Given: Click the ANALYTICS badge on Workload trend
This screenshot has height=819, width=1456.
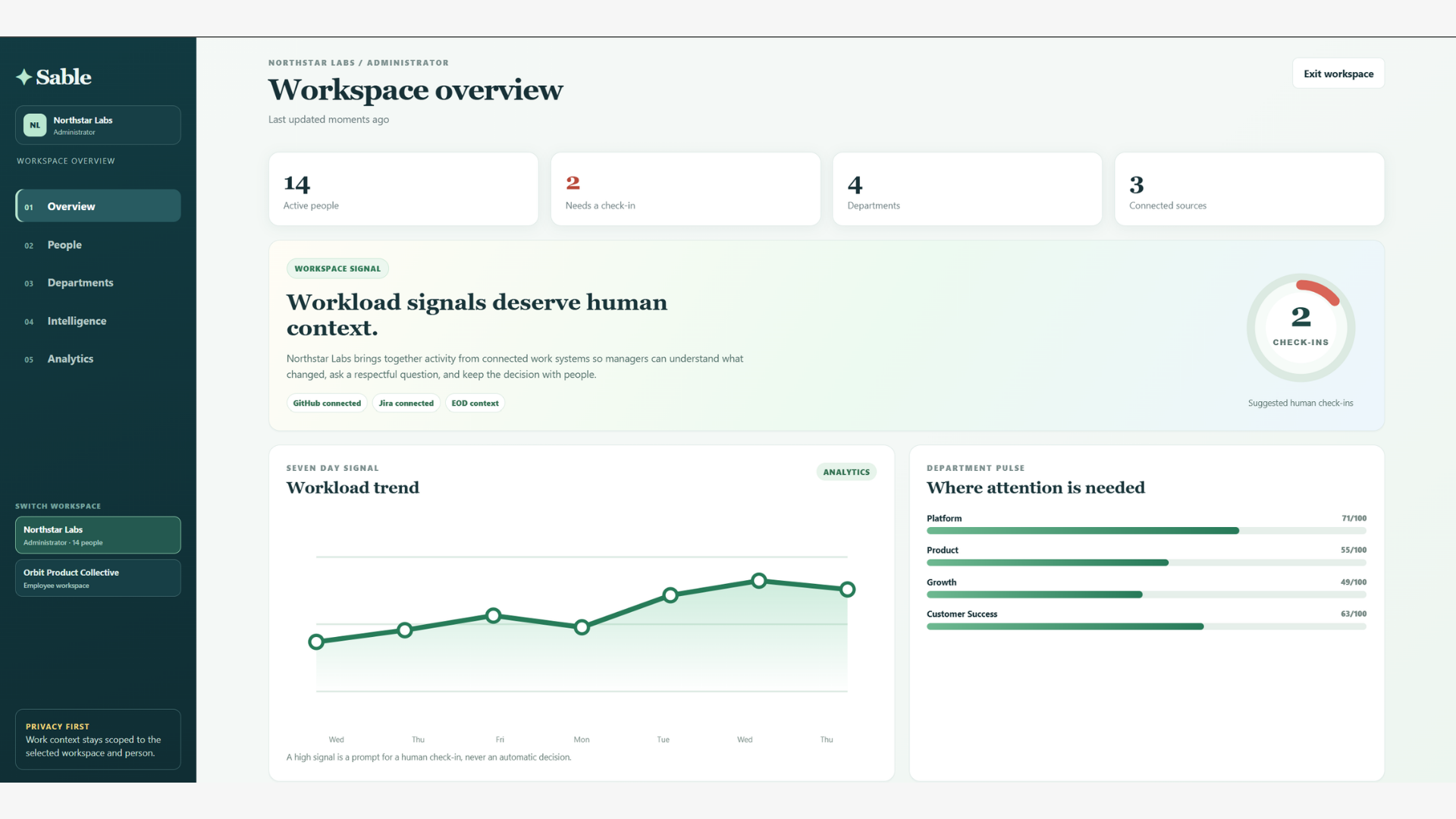Looking at the screenshot, I should tap(846, 472).
